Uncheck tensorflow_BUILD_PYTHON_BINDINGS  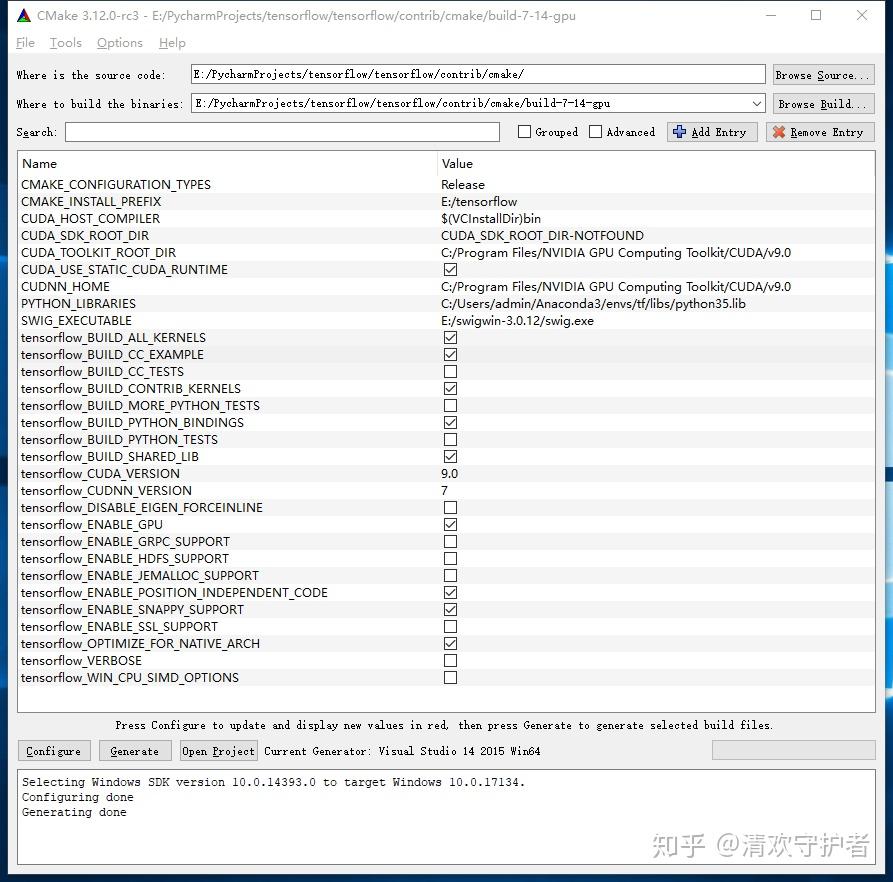[450, 422]
